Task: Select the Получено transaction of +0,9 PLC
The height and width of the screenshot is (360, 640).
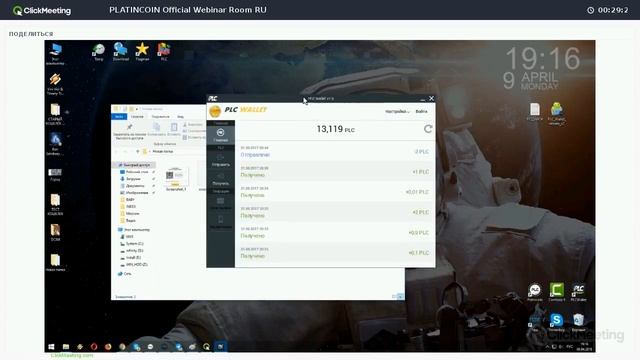Action: pos(335,233)
